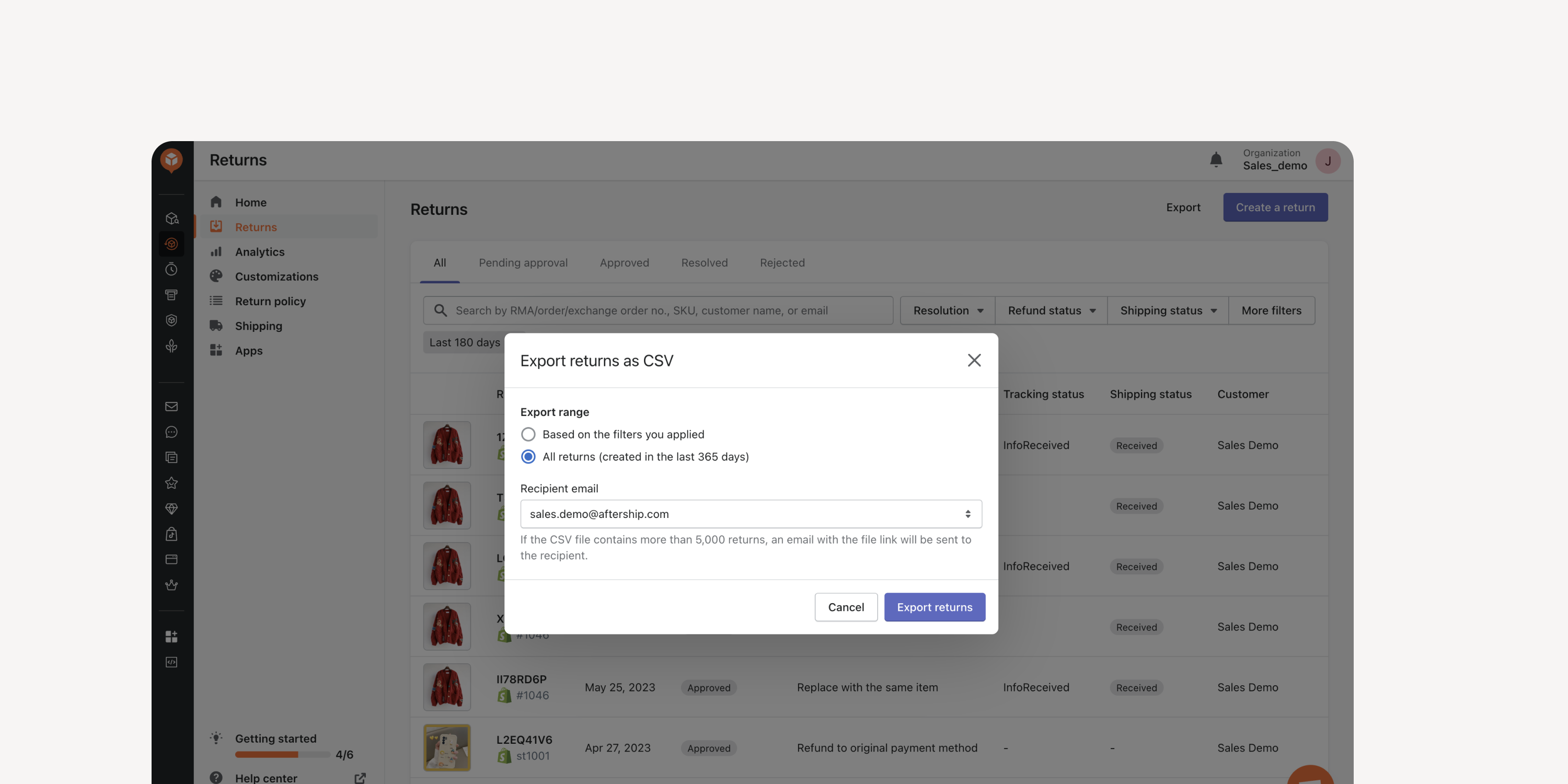Switch to the Approved tab
The width and height of the screenshot is (1568, 784).
624,262
